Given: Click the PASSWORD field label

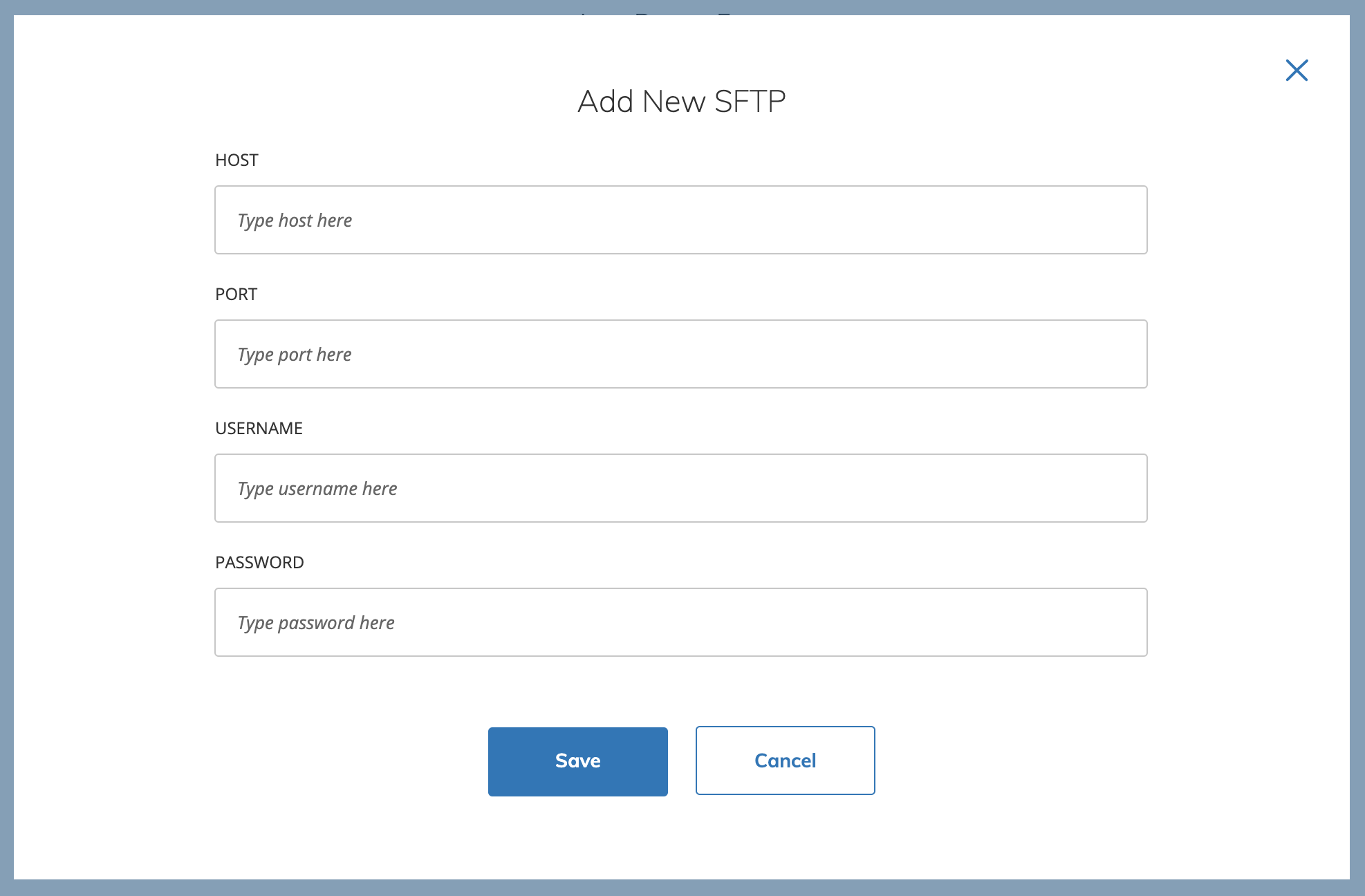Looking at the screenshot, I should (259, 563).
